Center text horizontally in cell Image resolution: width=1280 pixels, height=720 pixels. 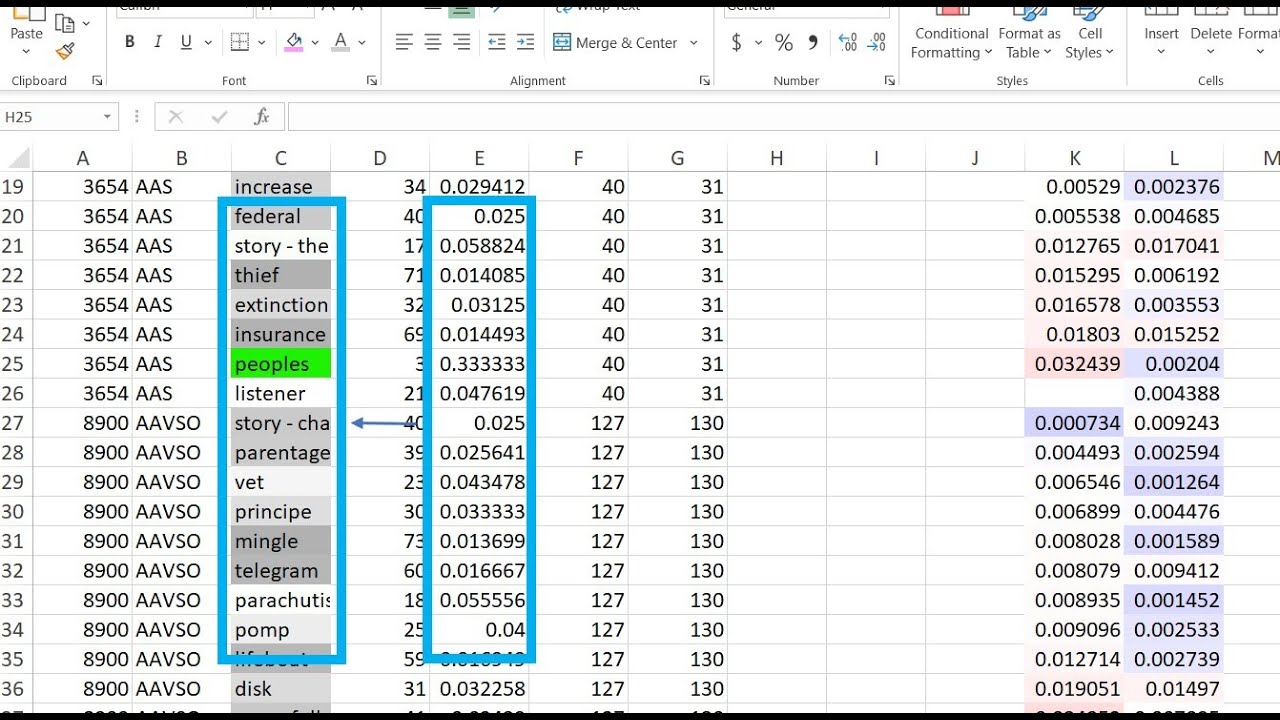(x=433, y=42)
